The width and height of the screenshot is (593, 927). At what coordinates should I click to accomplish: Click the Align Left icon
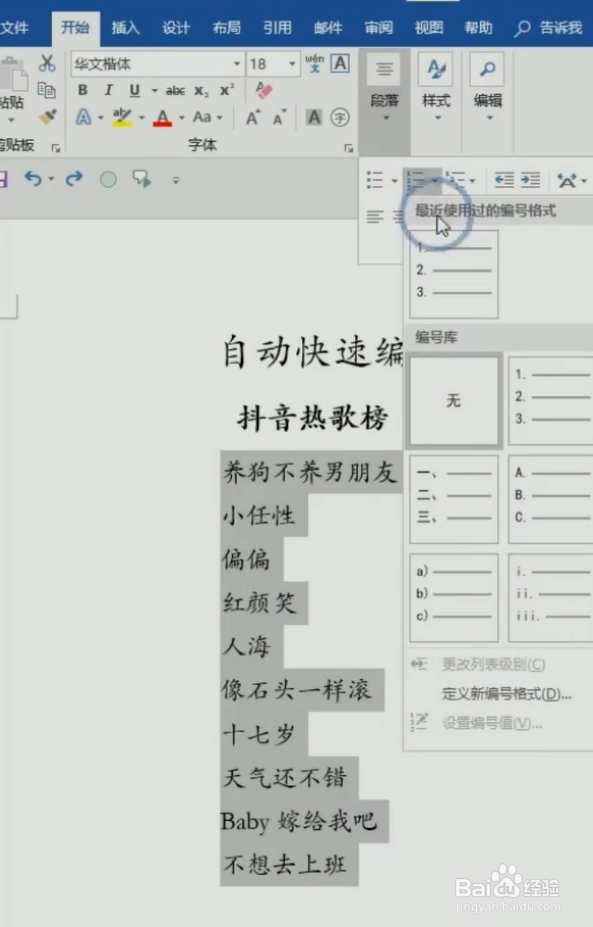tap(375, 217)
